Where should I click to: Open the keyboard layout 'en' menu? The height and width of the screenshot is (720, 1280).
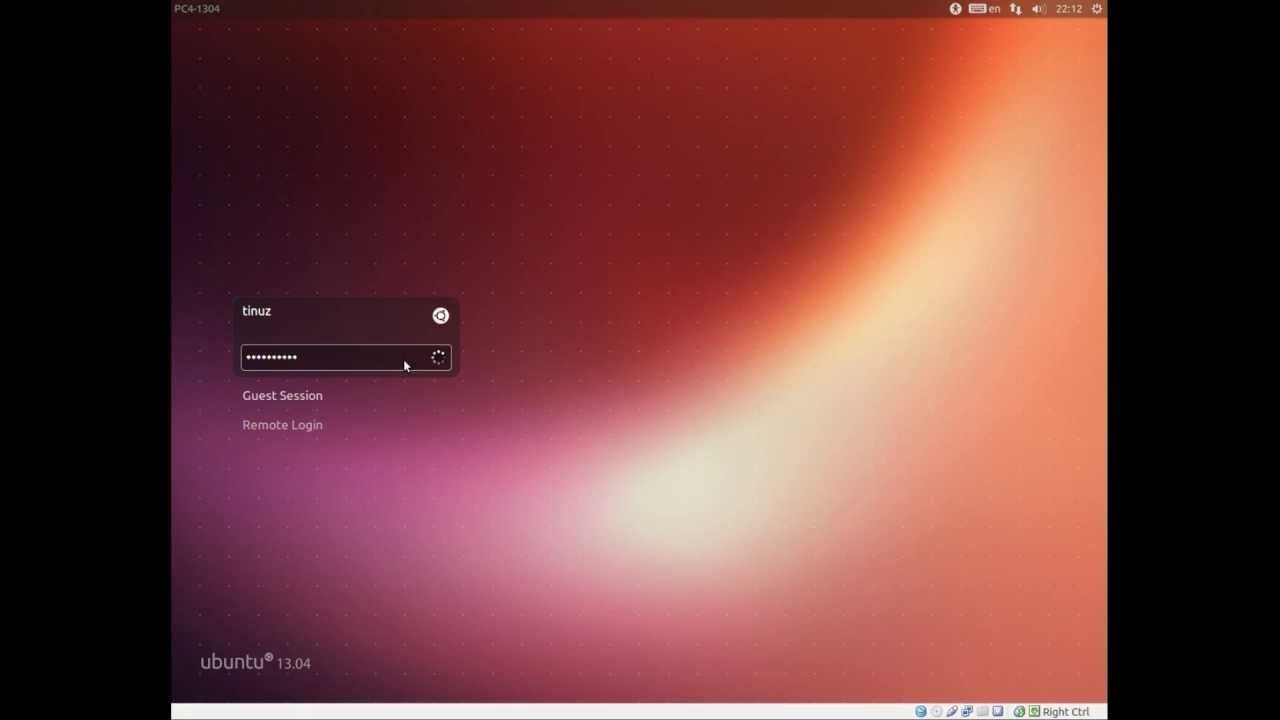pyautogui.click(x=986, y=8)
